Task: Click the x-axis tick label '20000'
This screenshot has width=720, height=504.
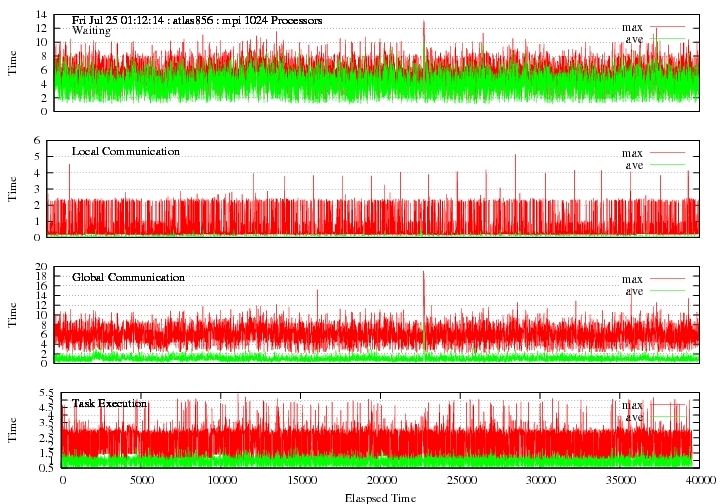Action: click(x=382, y=481)
